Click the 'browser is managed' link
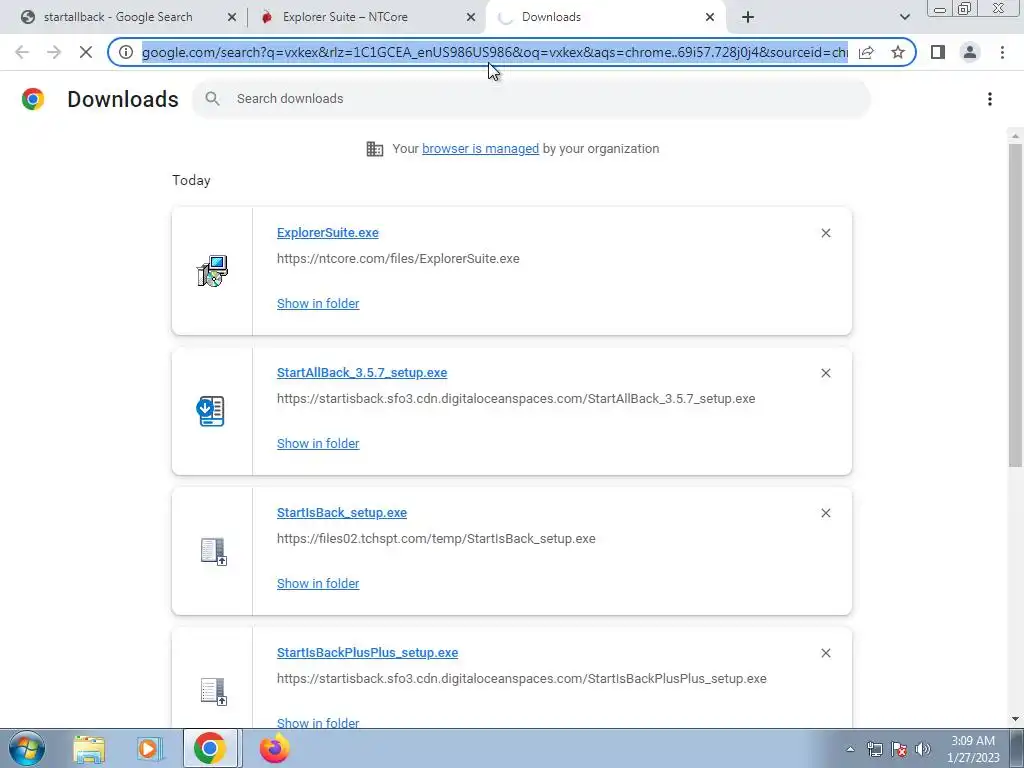 pyautogui.click(x=481, y=149)
